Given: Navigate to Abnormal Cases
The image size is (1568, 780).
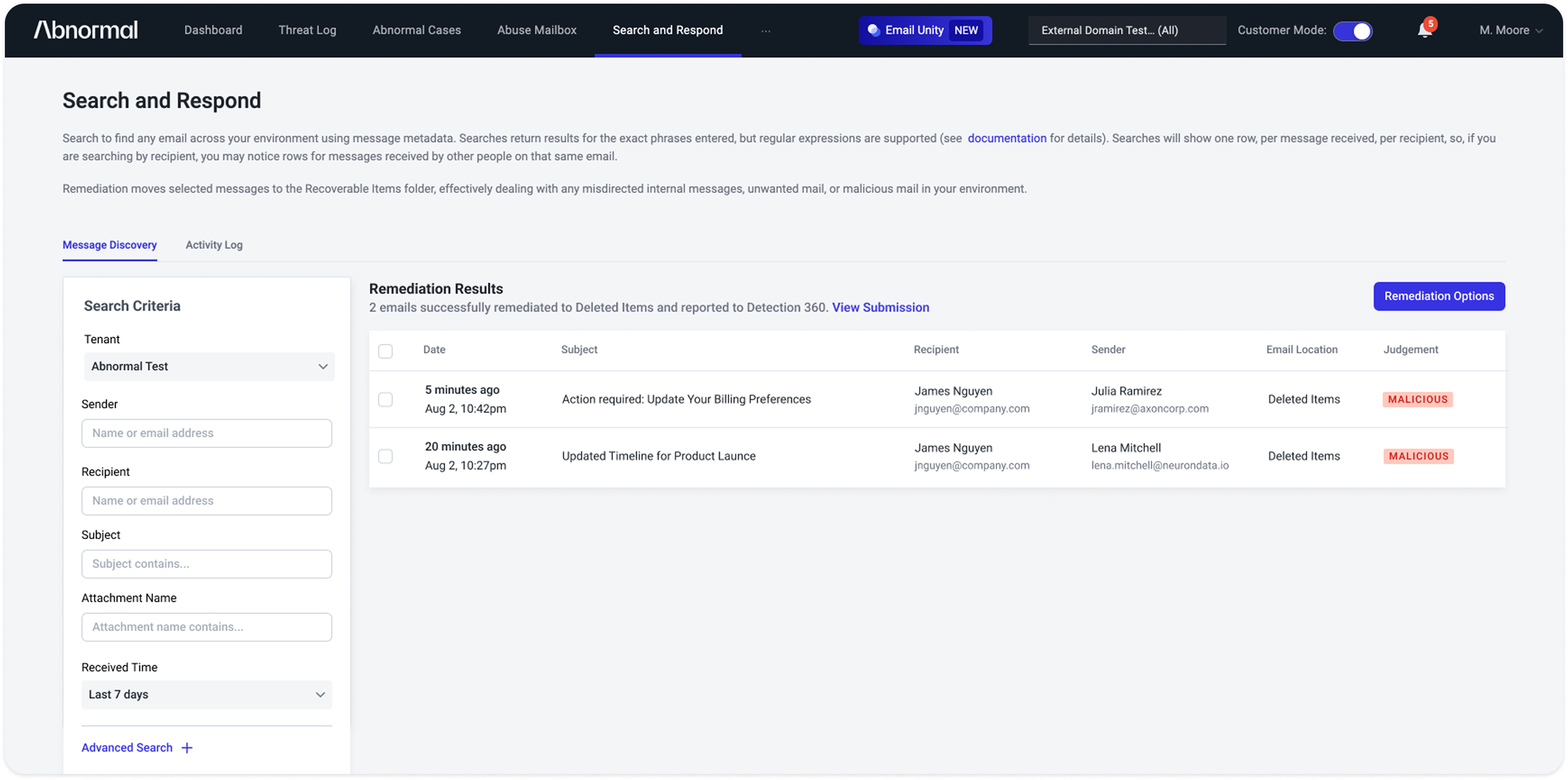Looking at the screenshot, I should 416,30.
